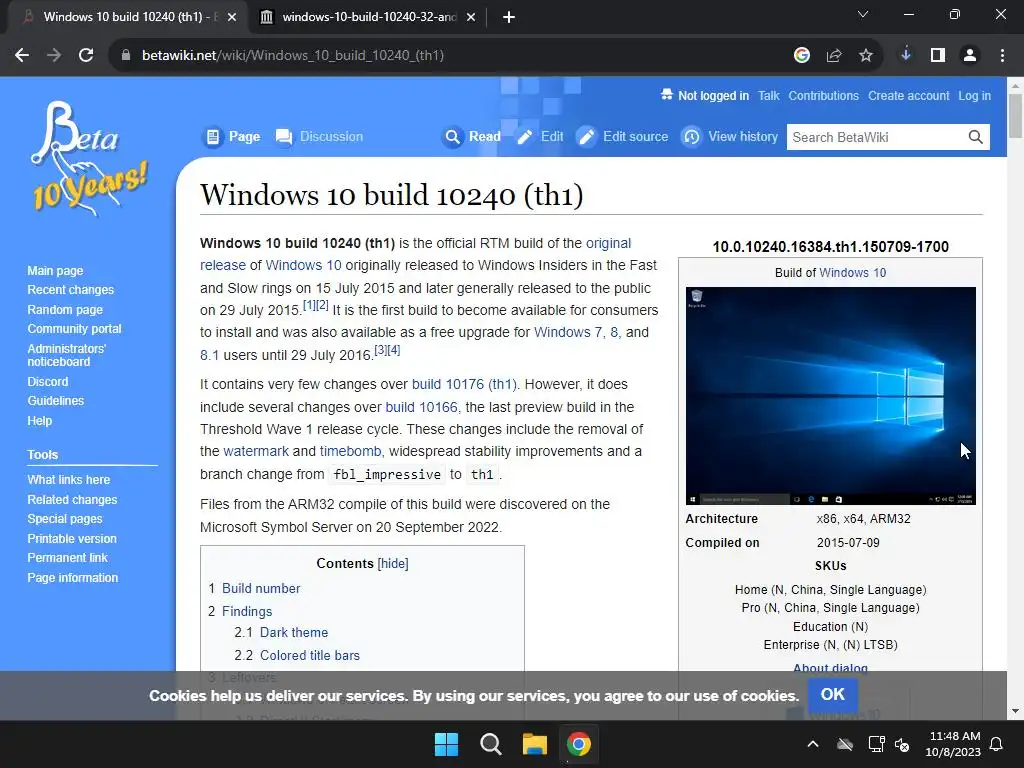This screenshot has height=768, width=1024.
Task: Click the address bar URL
Action: coord(293,56)
